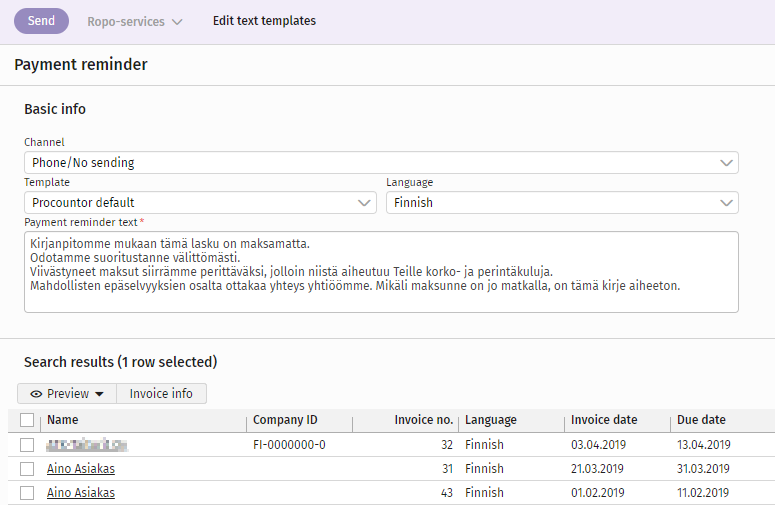
Task: Click the invoice date 21.03.2019
Action: tap(598, 468)
